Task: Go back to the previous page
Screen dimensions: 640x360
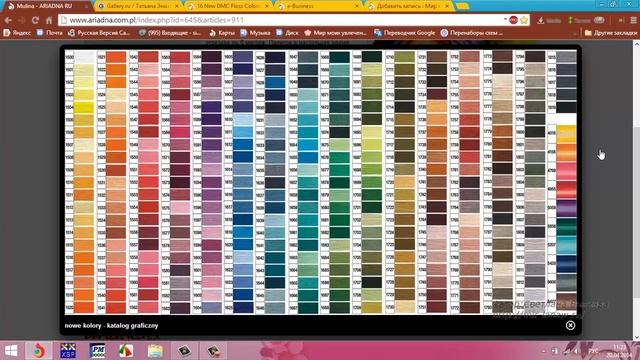Action: coord(8,20)
